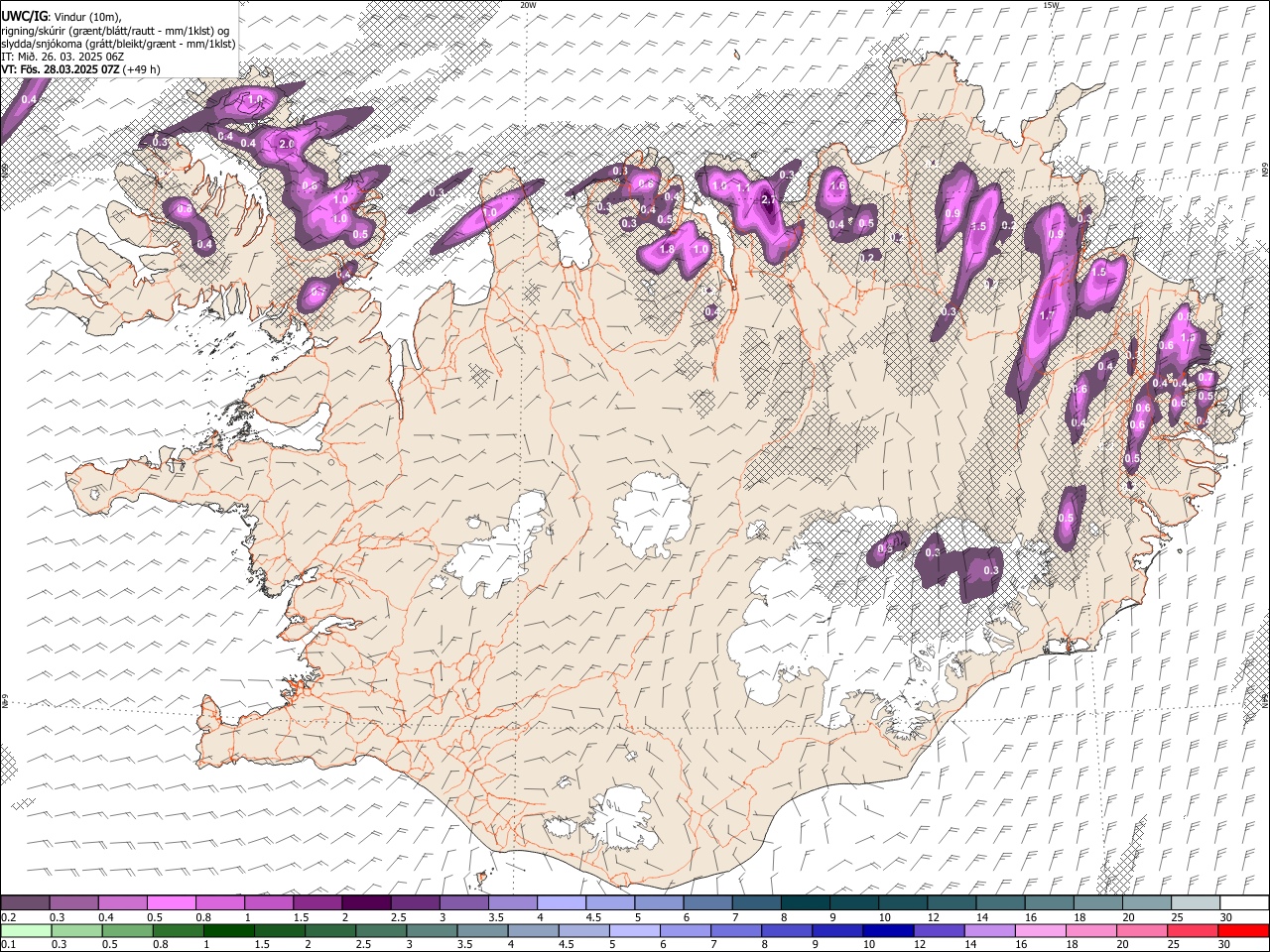Click the upper legend swatch for 0.2–0.3
Viewport: 1270px width, 952px height.
tap(26, 902)
